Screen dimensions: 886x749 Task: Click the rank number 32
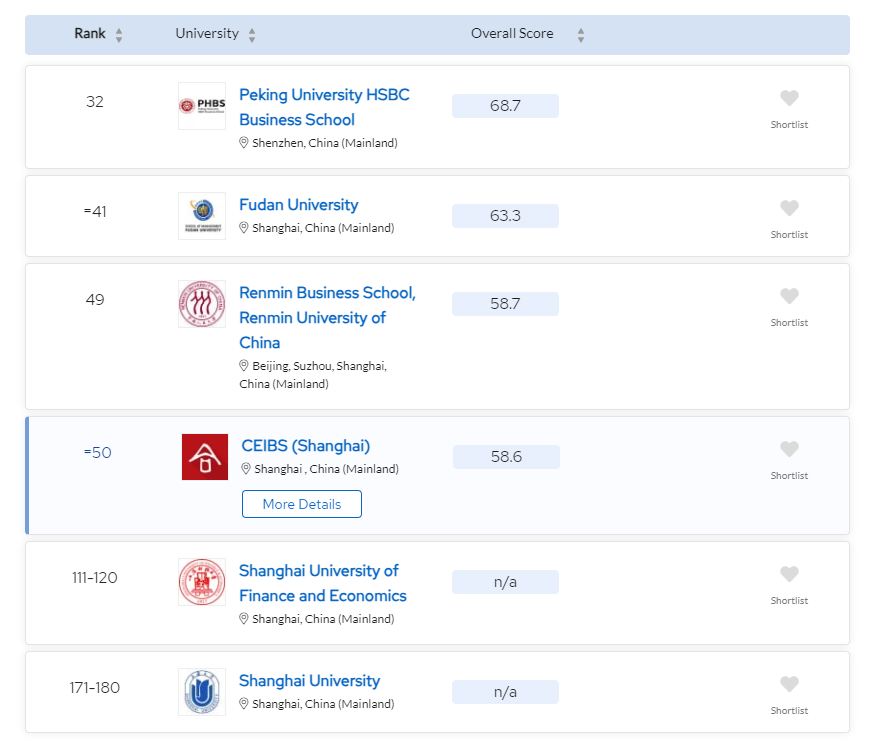click(95, 102)
